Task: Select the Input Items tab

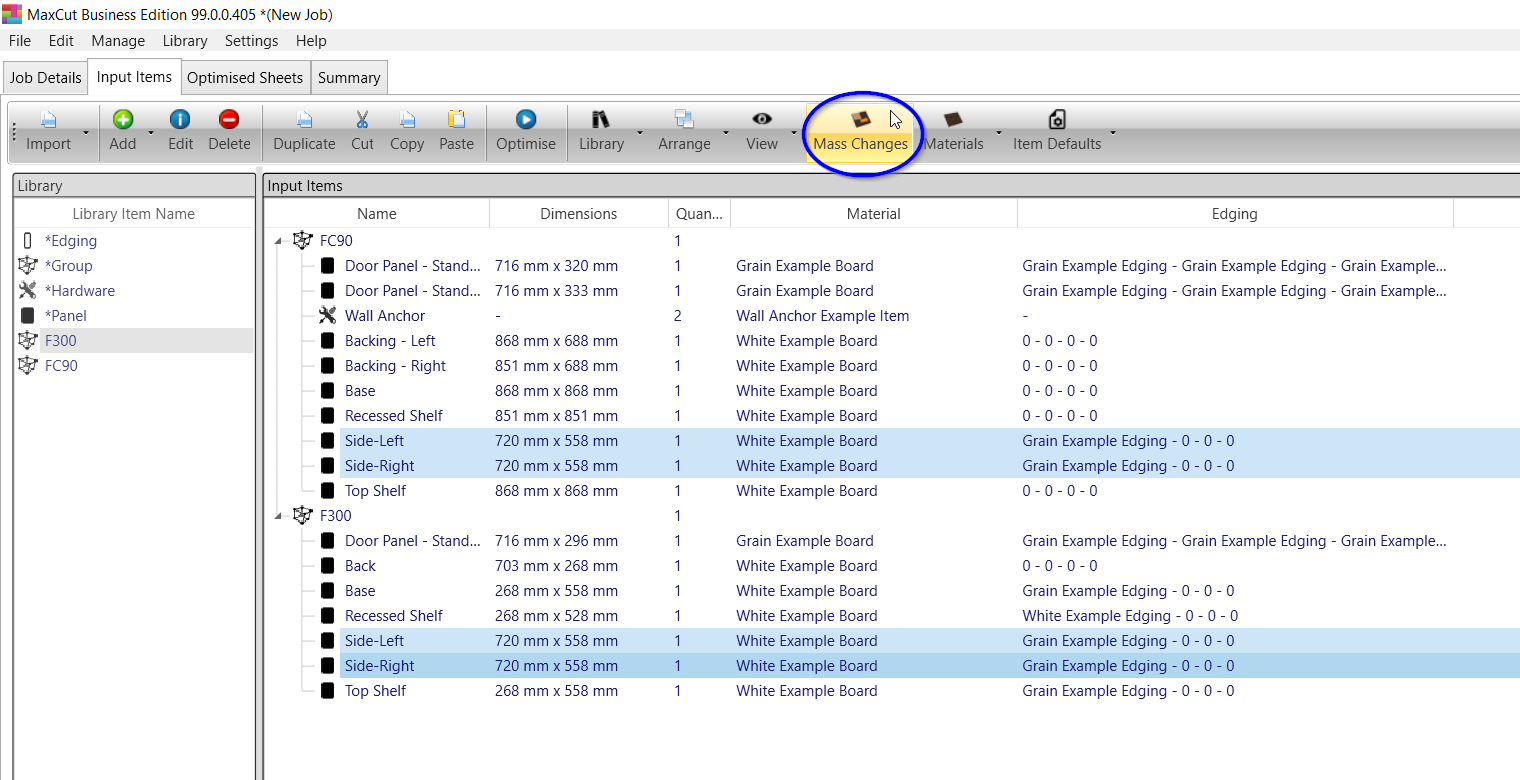Action: pos(134,77)
